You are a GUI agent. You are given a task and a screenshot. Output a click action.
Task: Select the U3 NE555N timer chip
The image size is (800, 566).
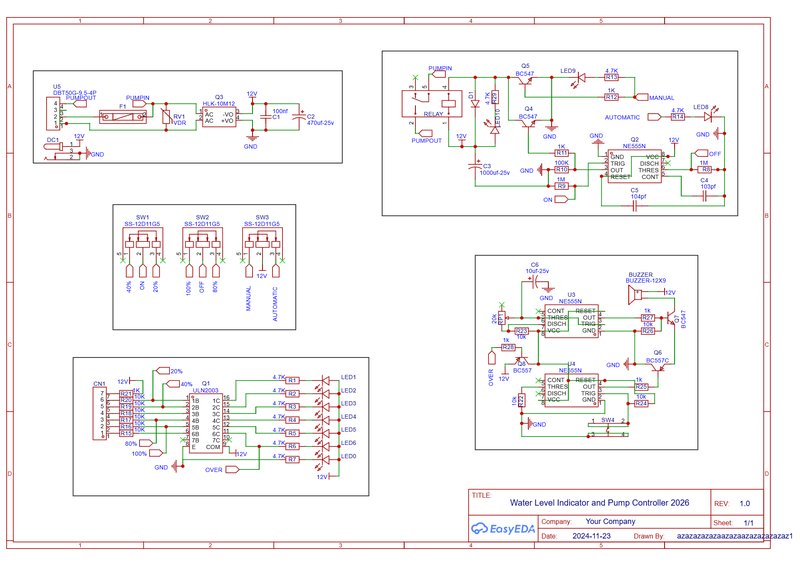[571, 321]
